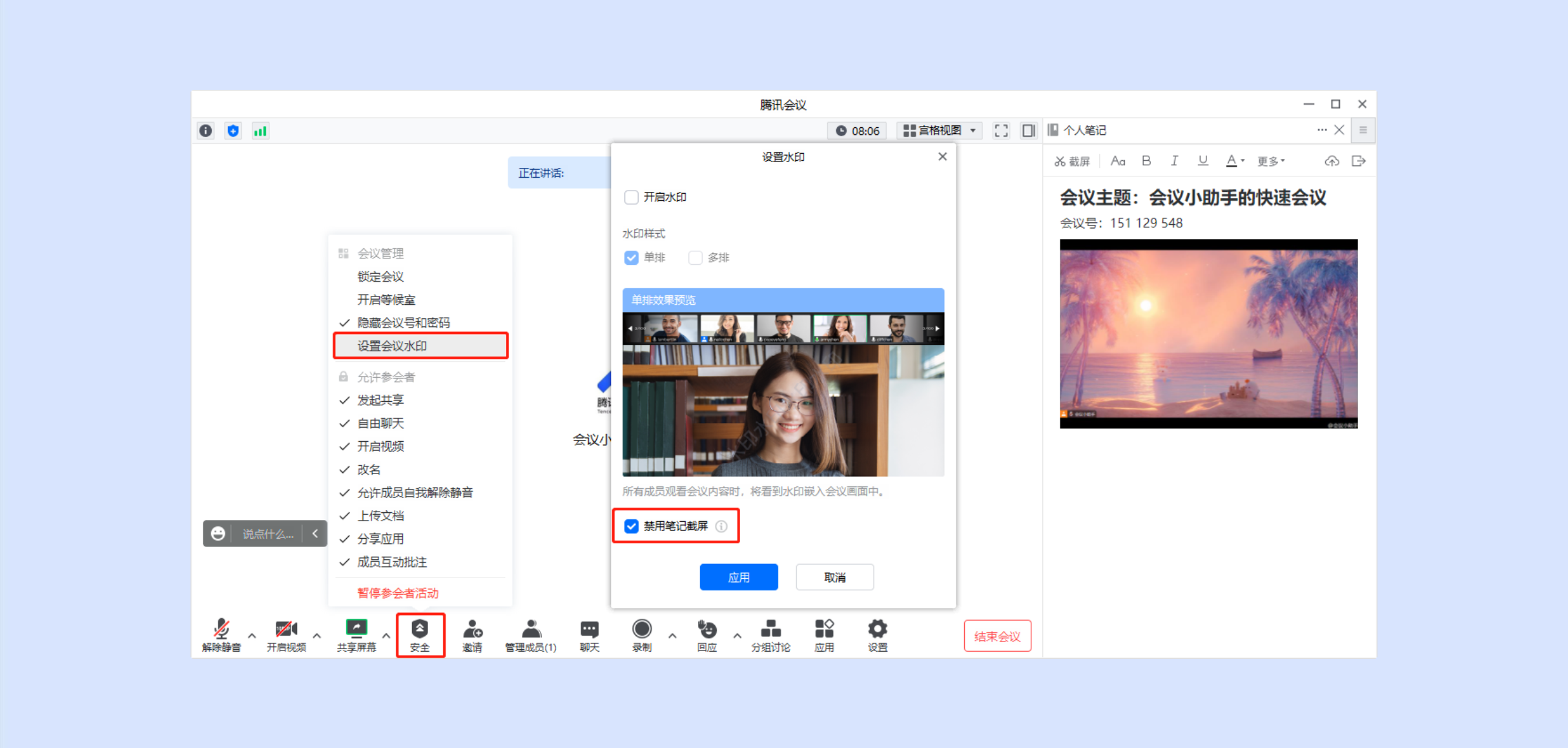Toggle the side panel layout icon
Screen dimensions: 1568x748
pos(1029,130)
